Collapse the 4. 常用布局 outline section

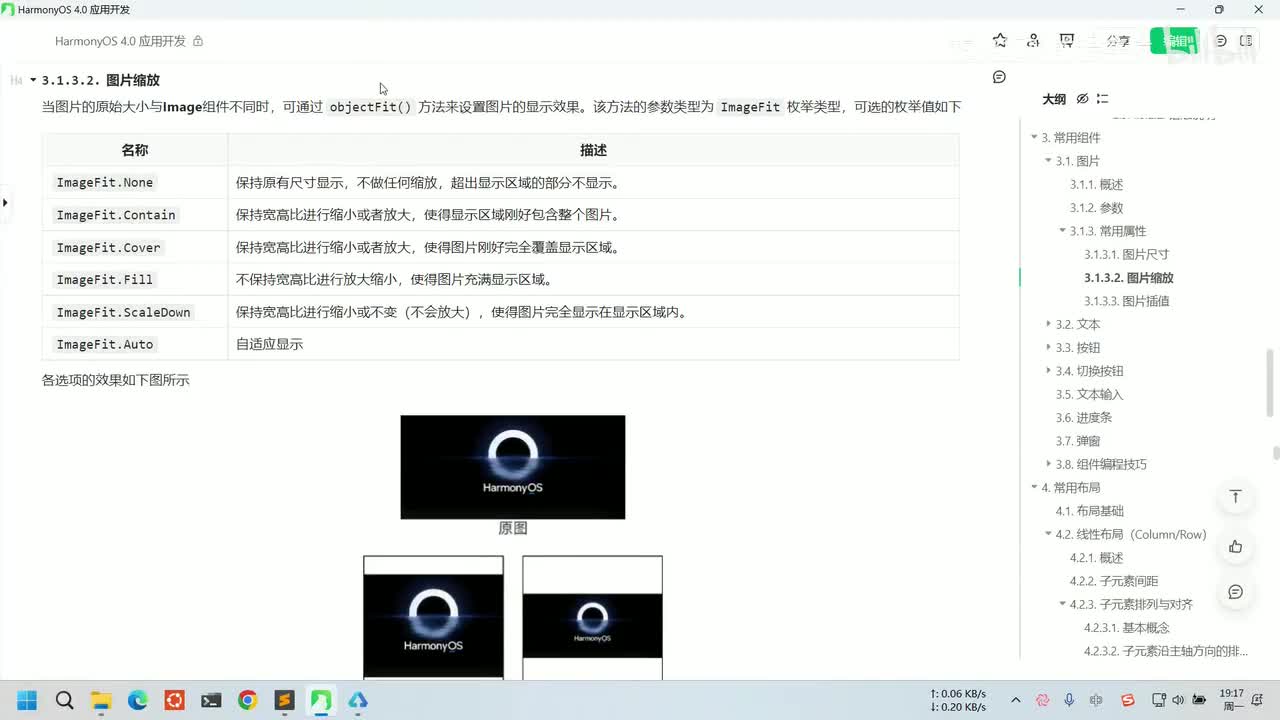point(1034,487)
